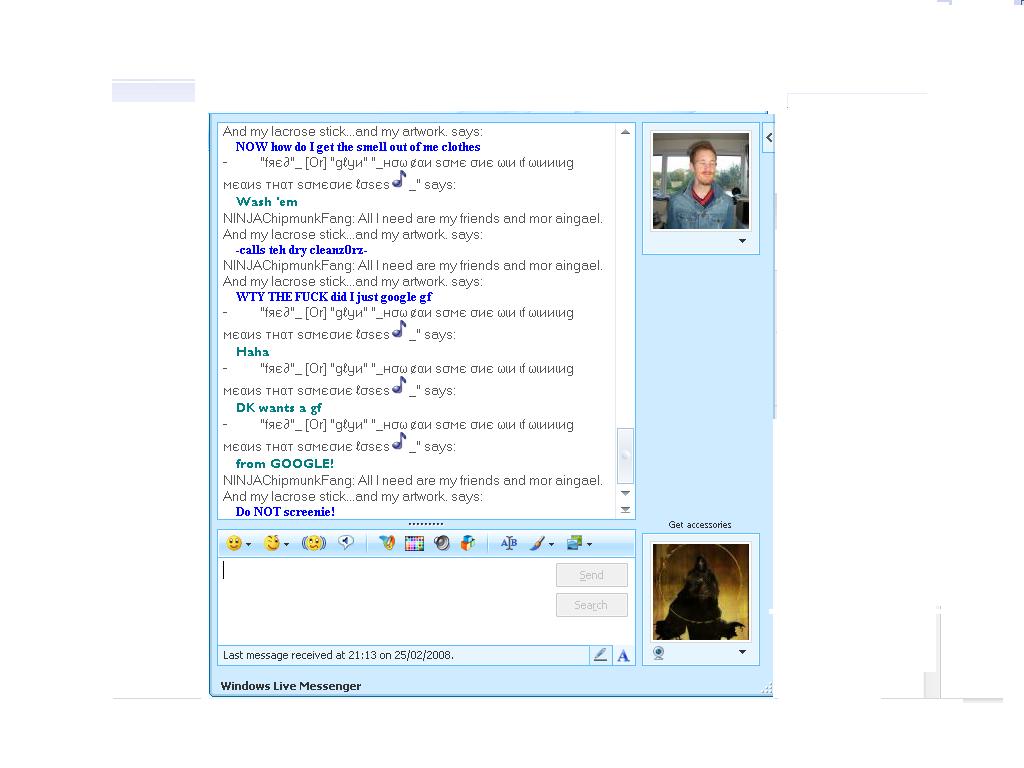Screen dimensions: 1024x768
Task: Open the dropdown under the contact's photo
Action: point(743,241)
